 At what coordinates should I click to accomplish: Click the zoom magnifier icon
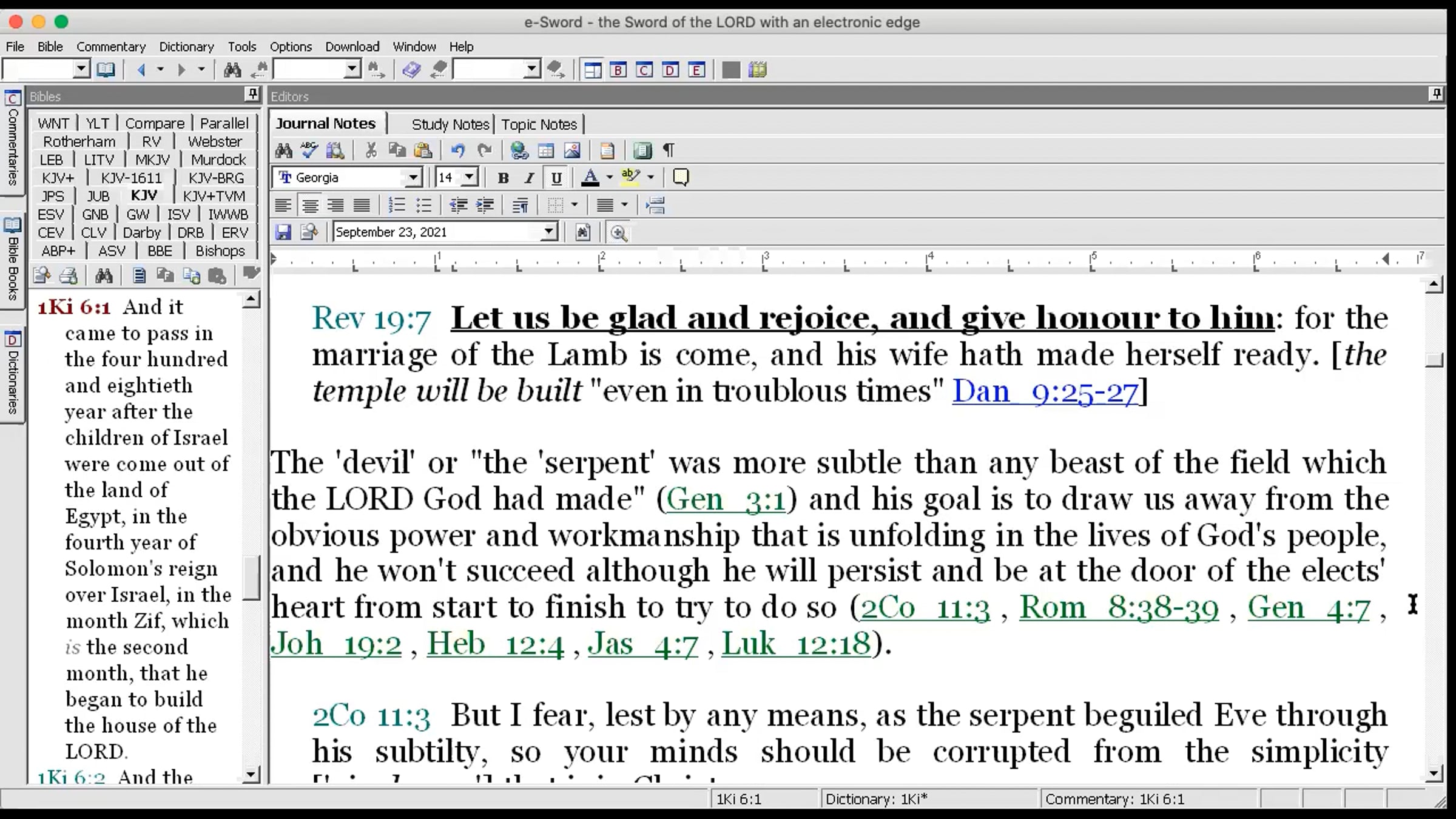tap(618, 233)
